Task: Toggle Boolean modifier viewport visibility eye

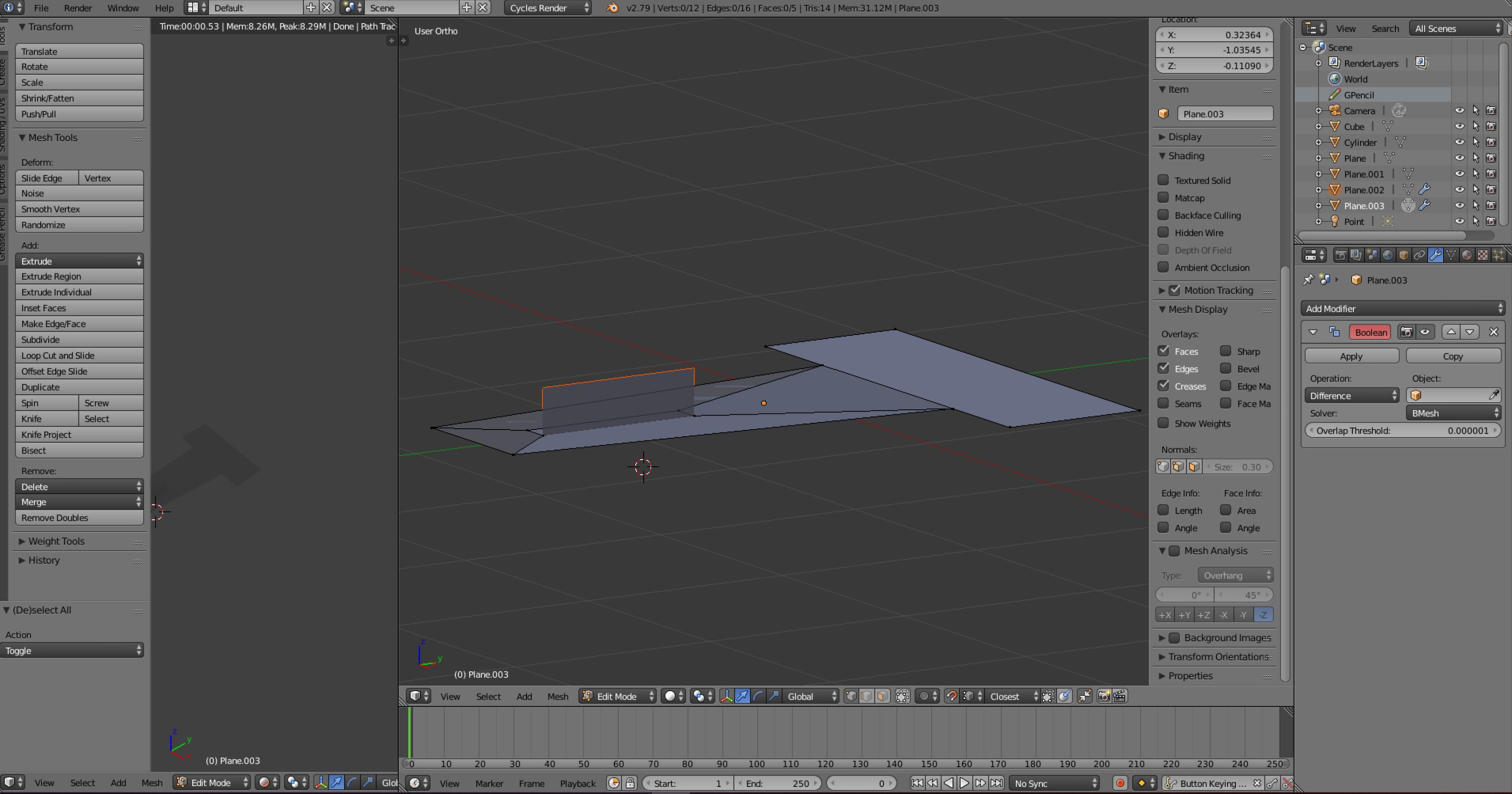Action: [x=1425, y=333]
